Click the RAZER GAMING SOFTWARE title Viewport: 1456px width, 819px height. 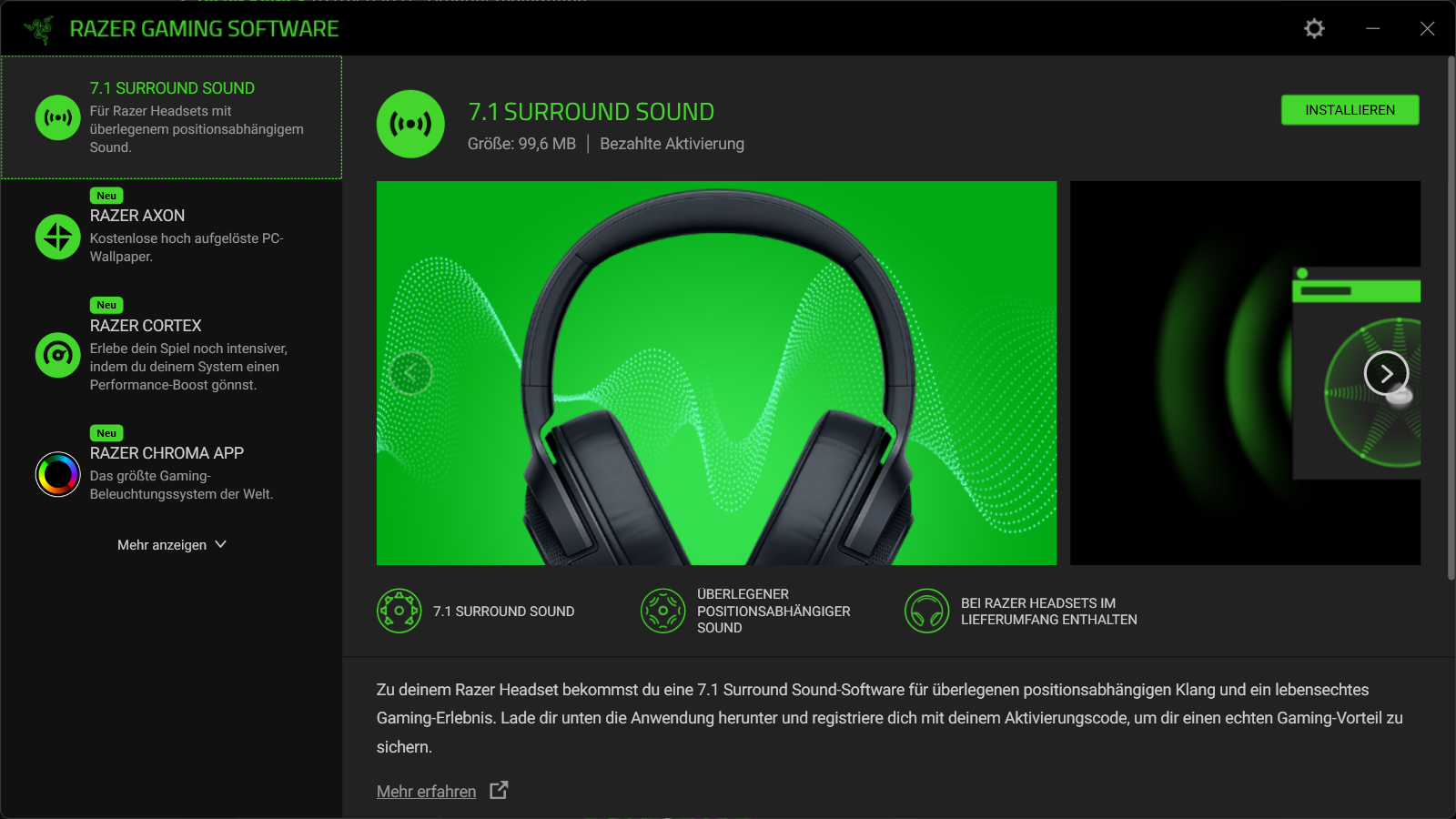tap(204, 29)
